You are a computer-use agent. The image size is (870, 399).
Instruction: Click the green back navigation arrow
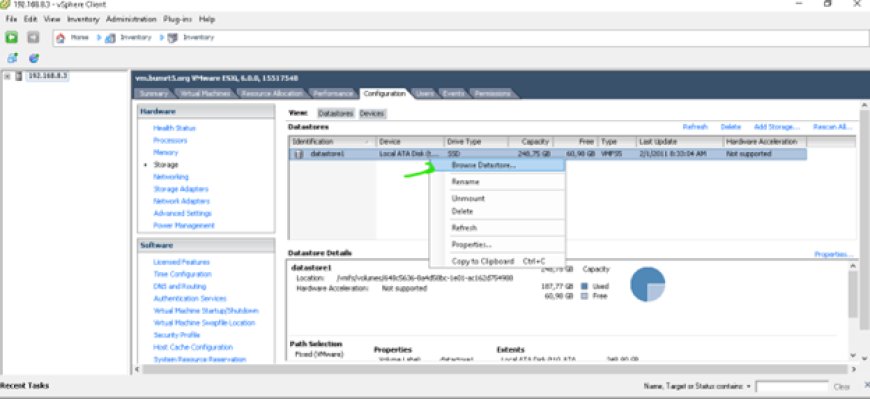click(12, 38)
